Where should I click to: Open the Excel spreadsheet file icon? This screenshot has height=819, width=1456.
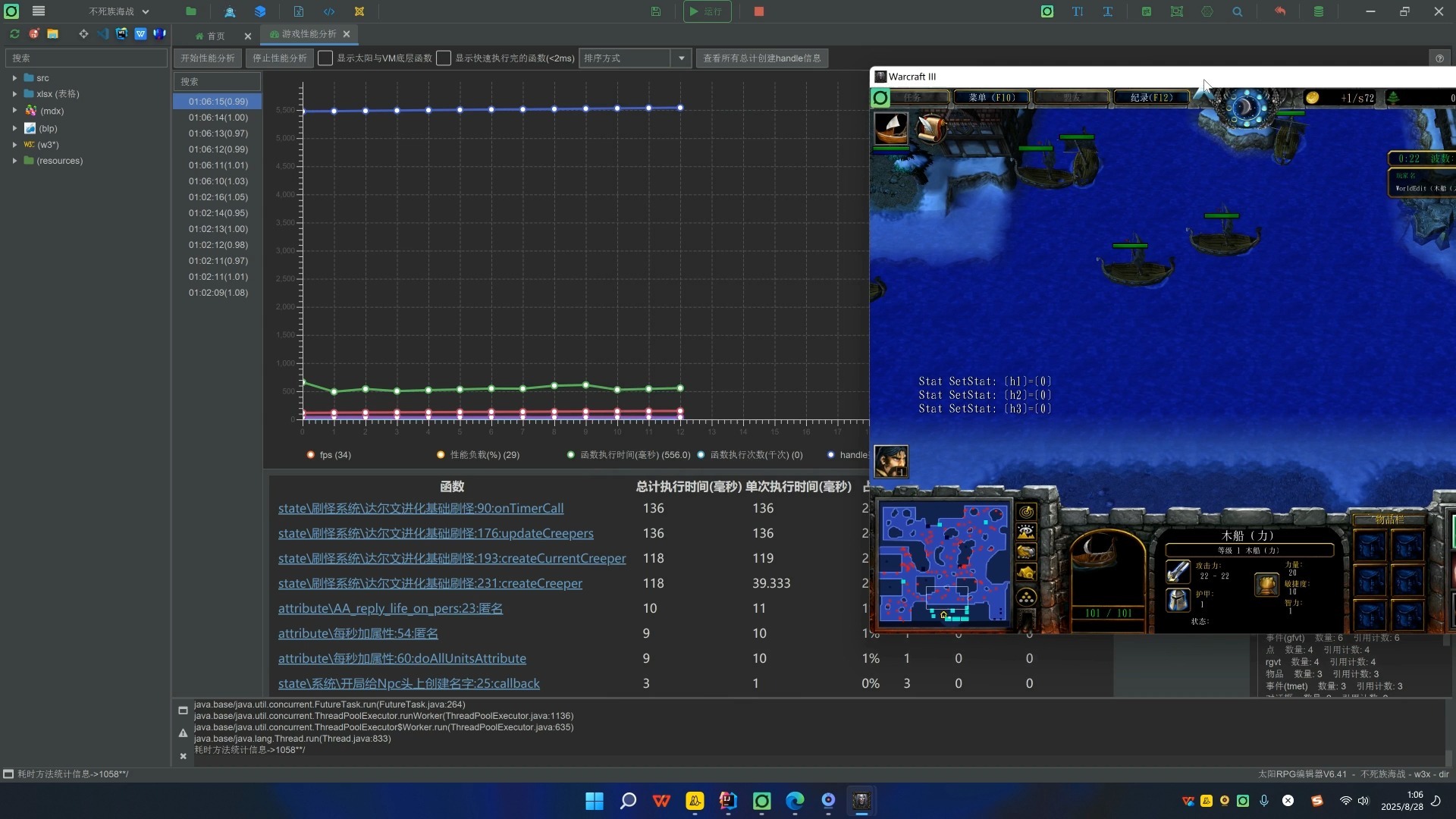(x=299, y=11)
